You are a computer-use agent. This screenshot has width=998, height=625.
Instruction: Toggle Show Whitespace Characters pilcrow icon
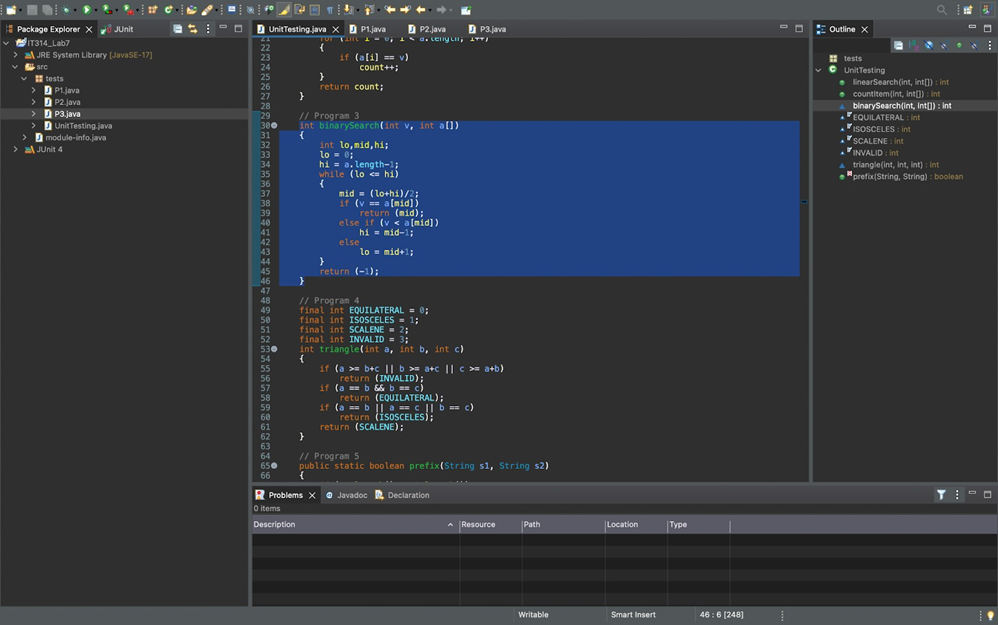pyautogui.click(x=330, y=10)
